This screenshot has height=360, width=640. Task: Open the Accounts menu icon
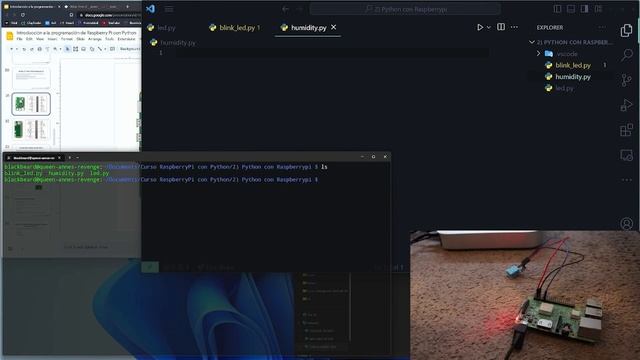pos(627,223)
